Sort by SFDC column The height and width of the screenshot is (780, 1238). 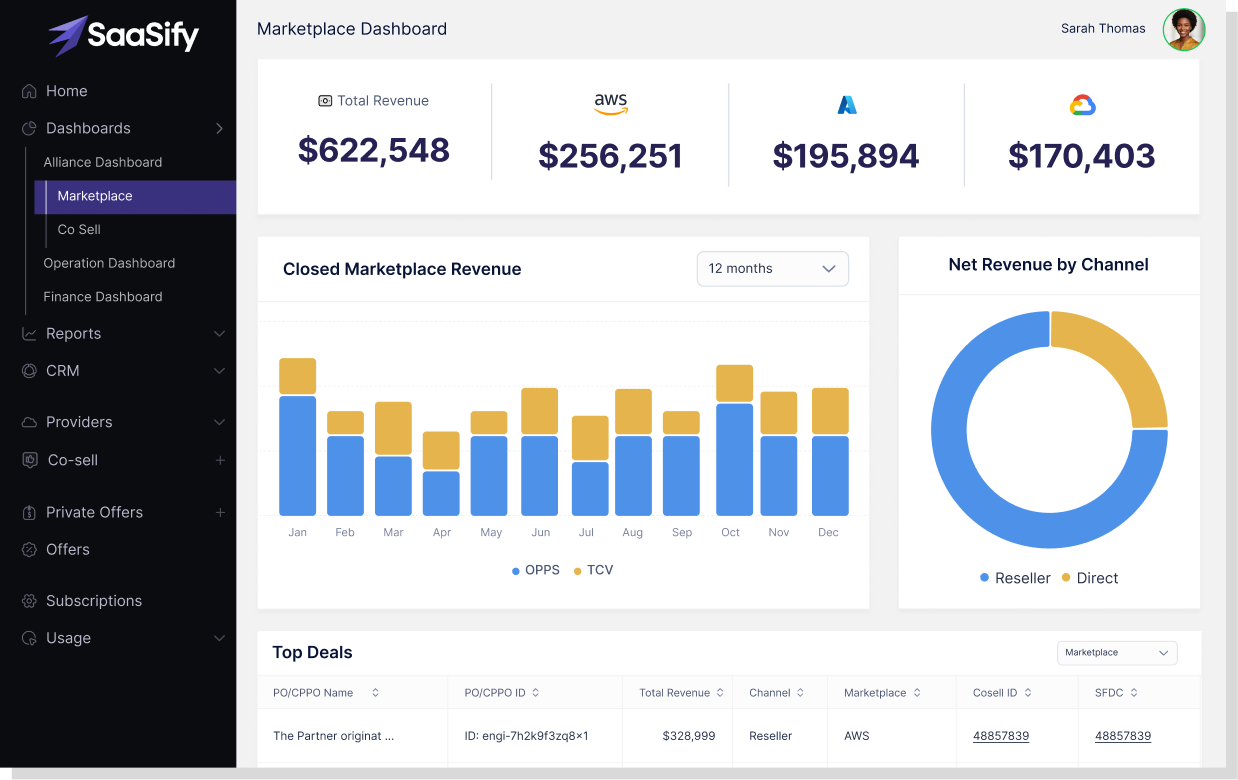coord(1134,693)
